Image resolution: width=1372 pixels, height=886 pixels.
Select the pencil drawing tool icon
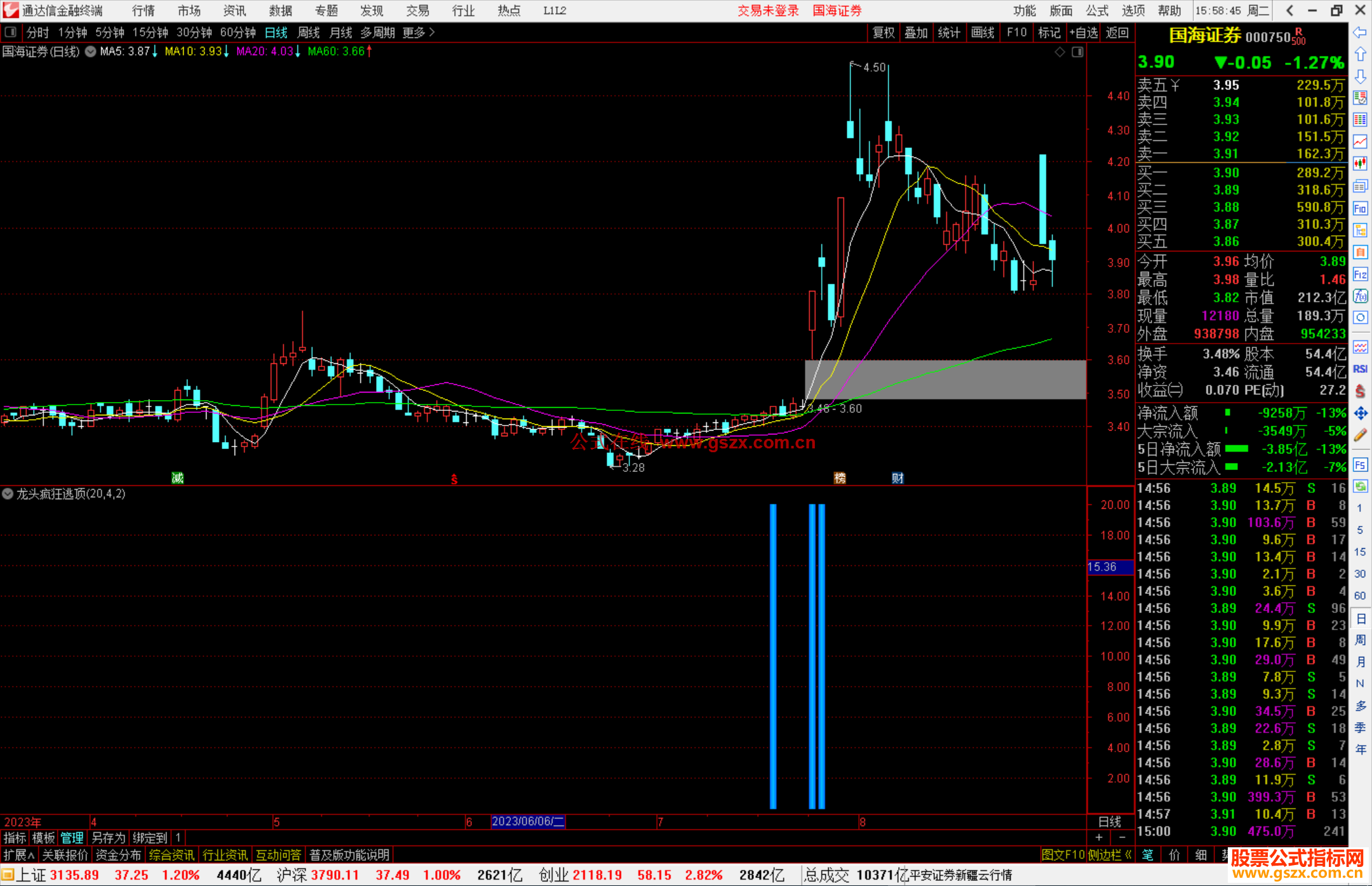1360,435
